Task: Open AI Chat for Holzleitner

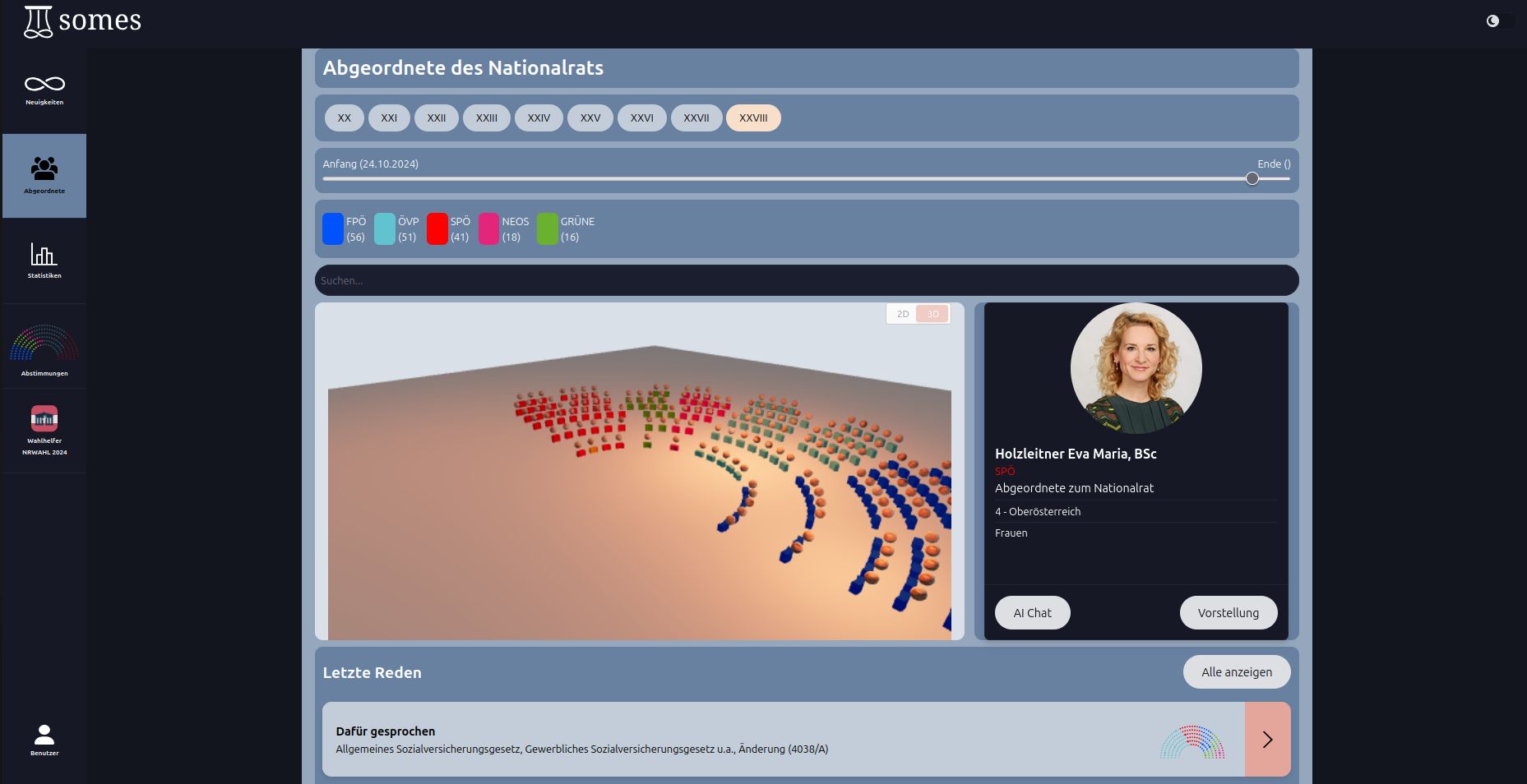Action: pyautogui.click(x=1032, y=613)
